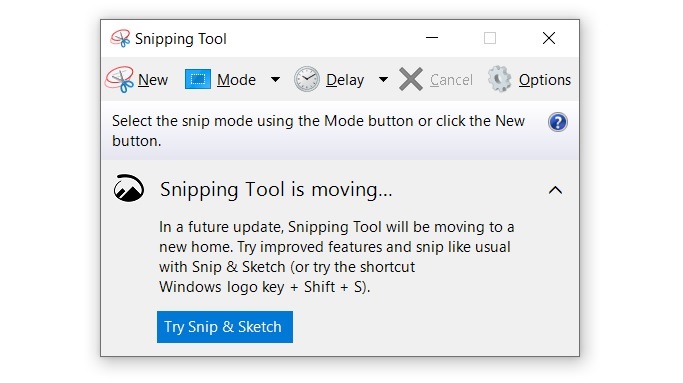Click the Snip & Sketch logo icon
The height and width of the screenshot is (383, 683).
tap(128, 189)
